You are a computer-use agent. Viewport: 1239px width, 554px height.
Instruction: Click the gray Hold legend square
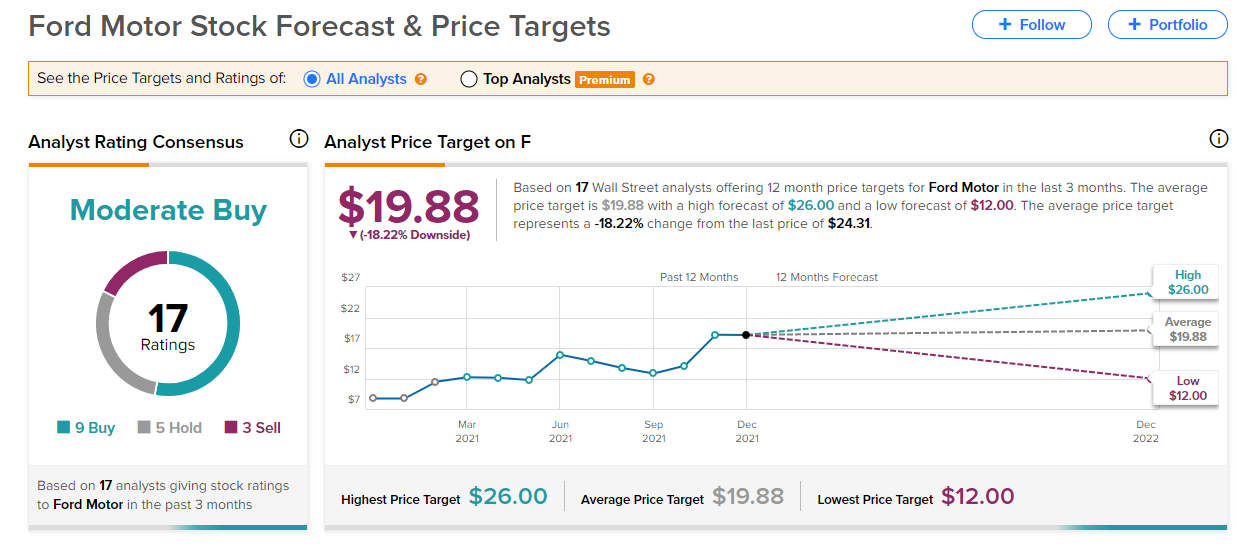(x=144, y=428)
